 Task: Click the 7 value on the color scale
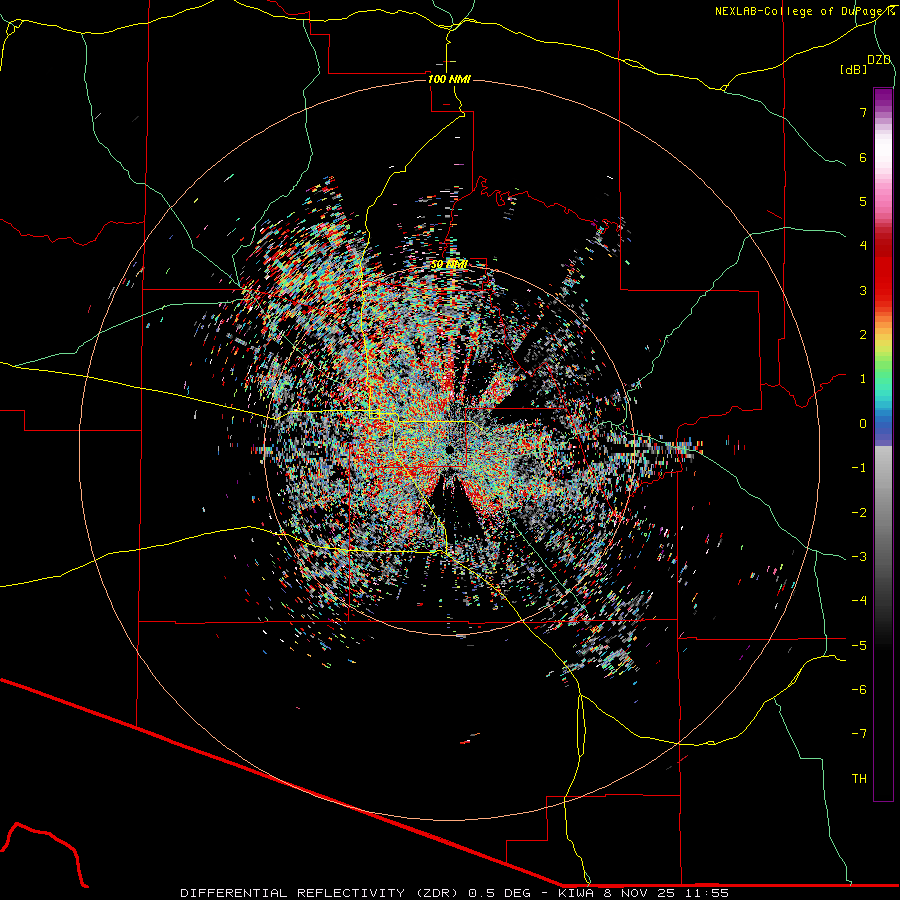(x=863, y=112)
